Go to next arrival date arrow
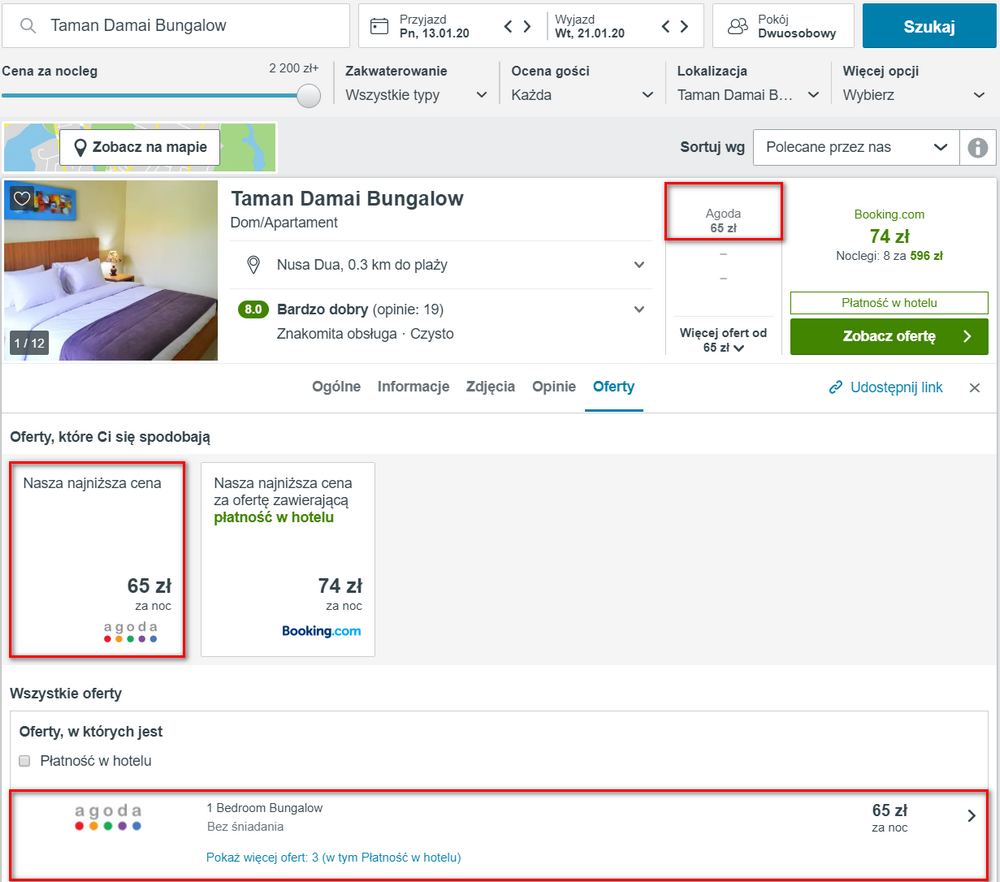The height and width of the screenshot is (882, 1000). coord(527,26)
